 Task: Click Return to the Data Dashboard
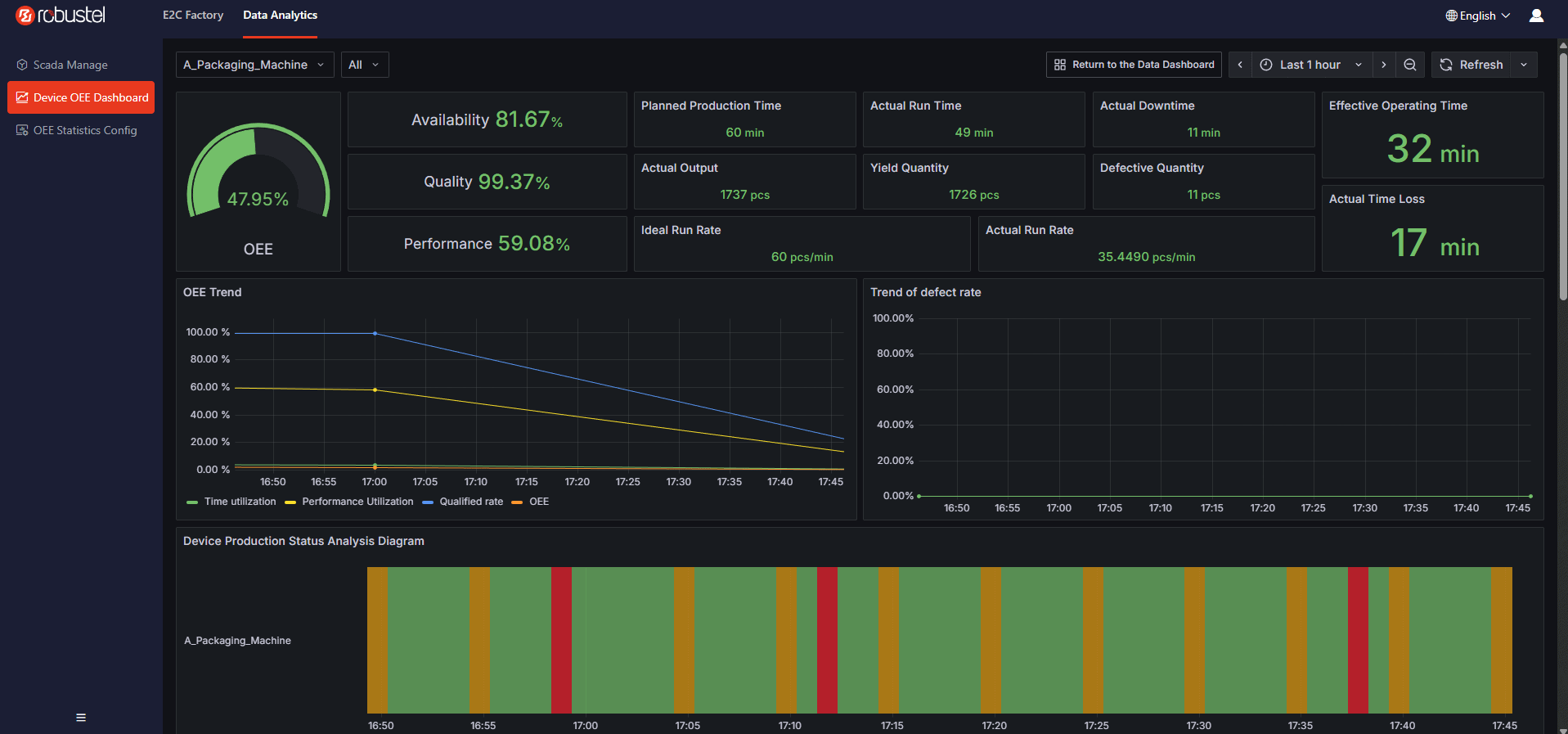point(1134,65)
